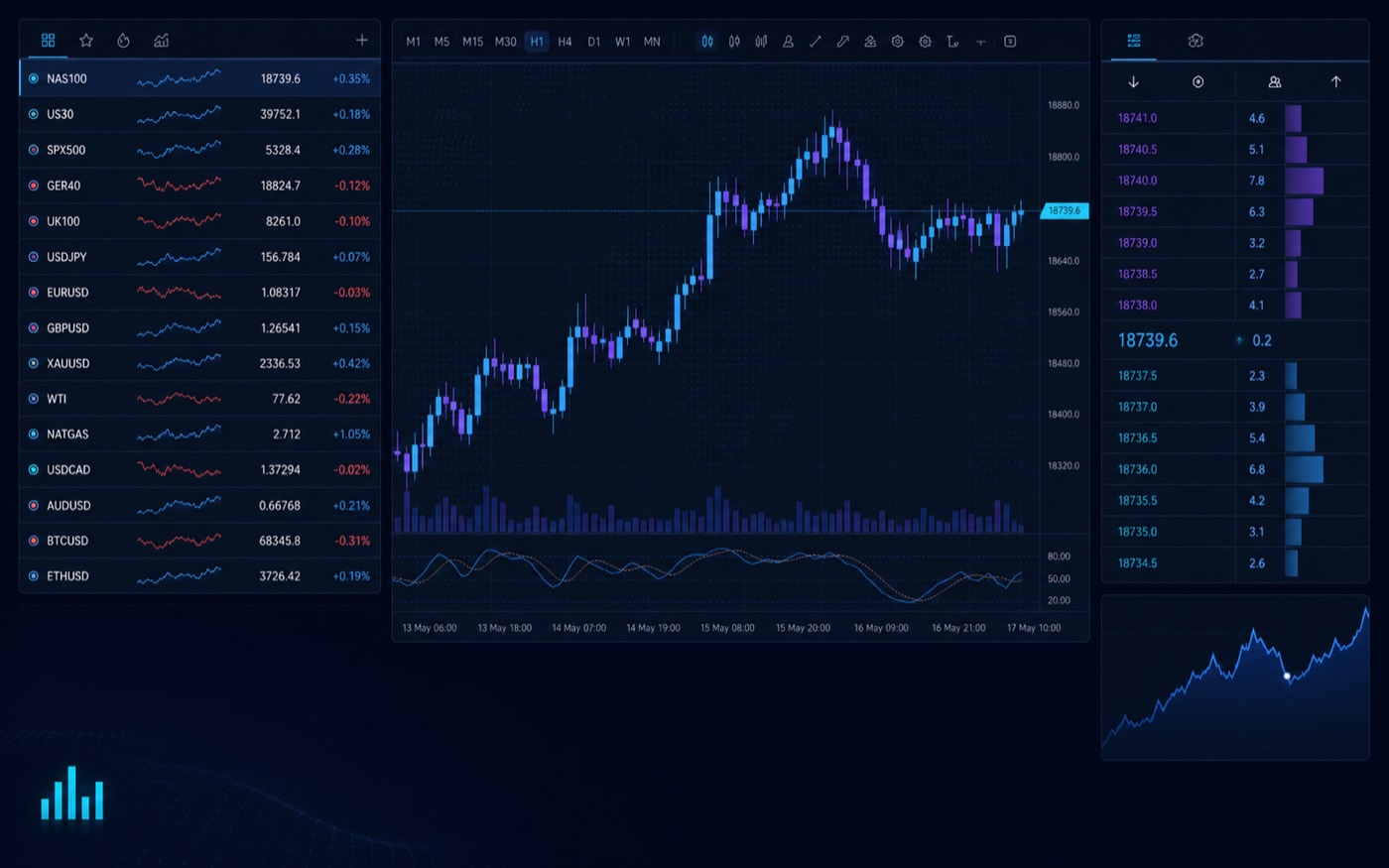
Task: Open the layers icon in chart toolbar
Action: [870, 42]
